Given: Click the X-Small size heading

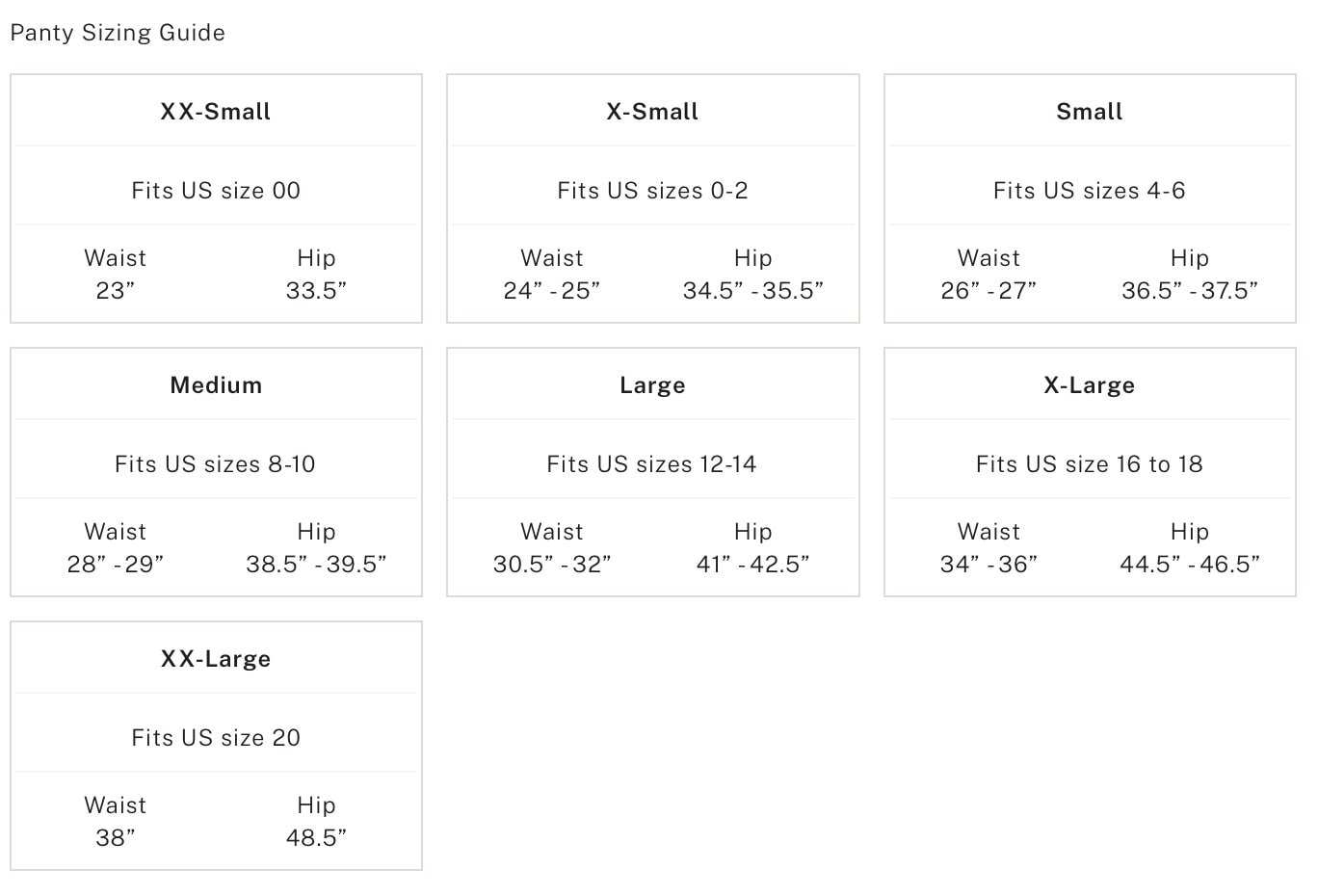Looking at the screenshot, I should (x=652, y=112).
